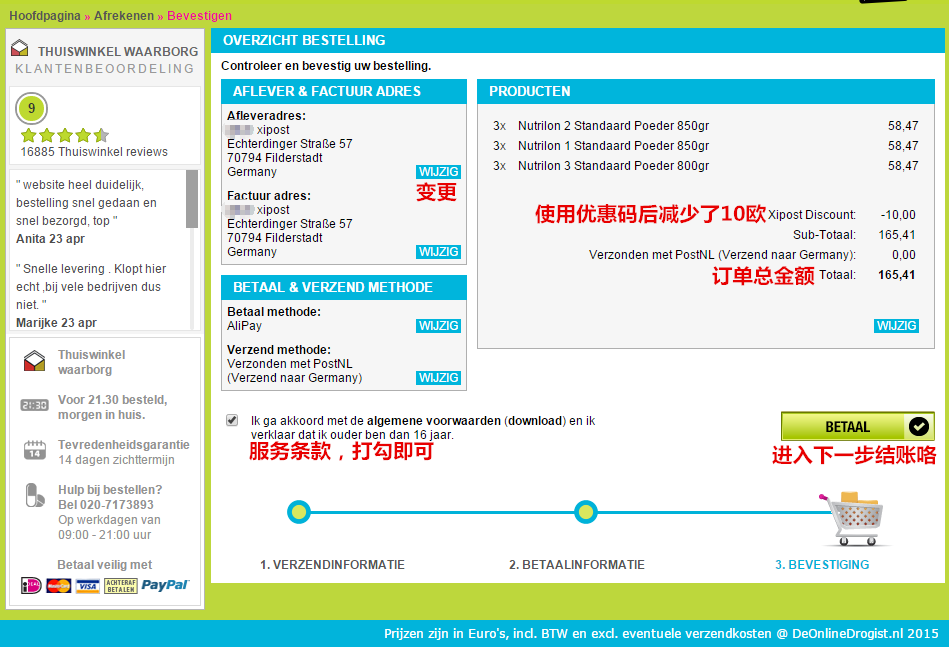Click the Bevestigen breadcrumb
This screenshot has width=950, height=649.
click(199, 16)
